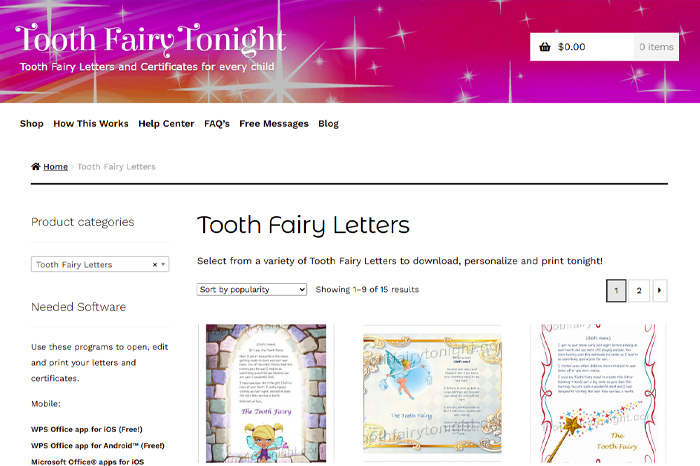Open the Free Messages page
This screenshot has height=466, width=700.
(x=274, y=124)
